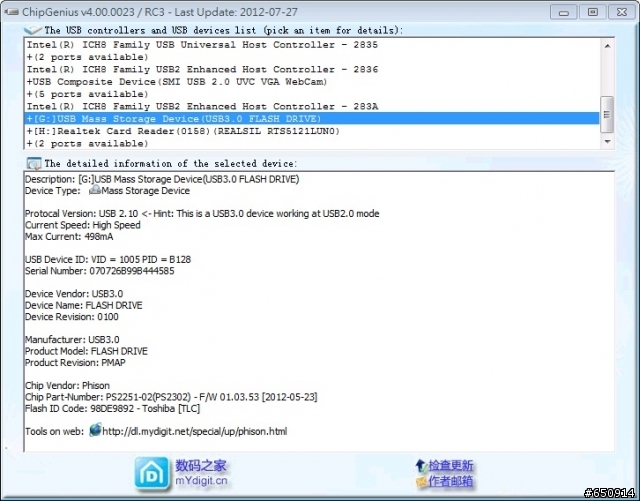Click USB Device ID VID = 1005 line
This screenshot has height=501, width=640.
click(x=108, y=259)
